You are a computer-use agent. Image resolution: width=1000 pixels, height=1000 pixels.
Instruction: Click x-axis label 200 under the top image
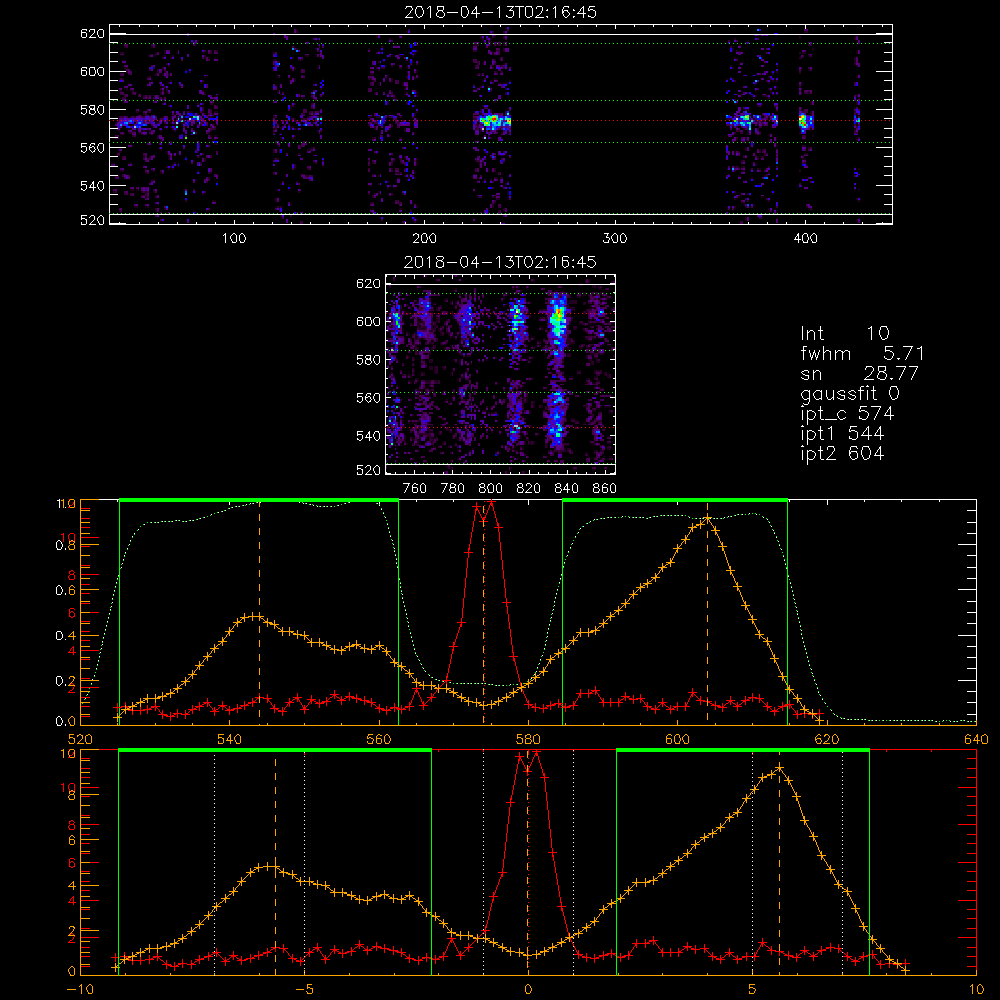coord(424,239)
